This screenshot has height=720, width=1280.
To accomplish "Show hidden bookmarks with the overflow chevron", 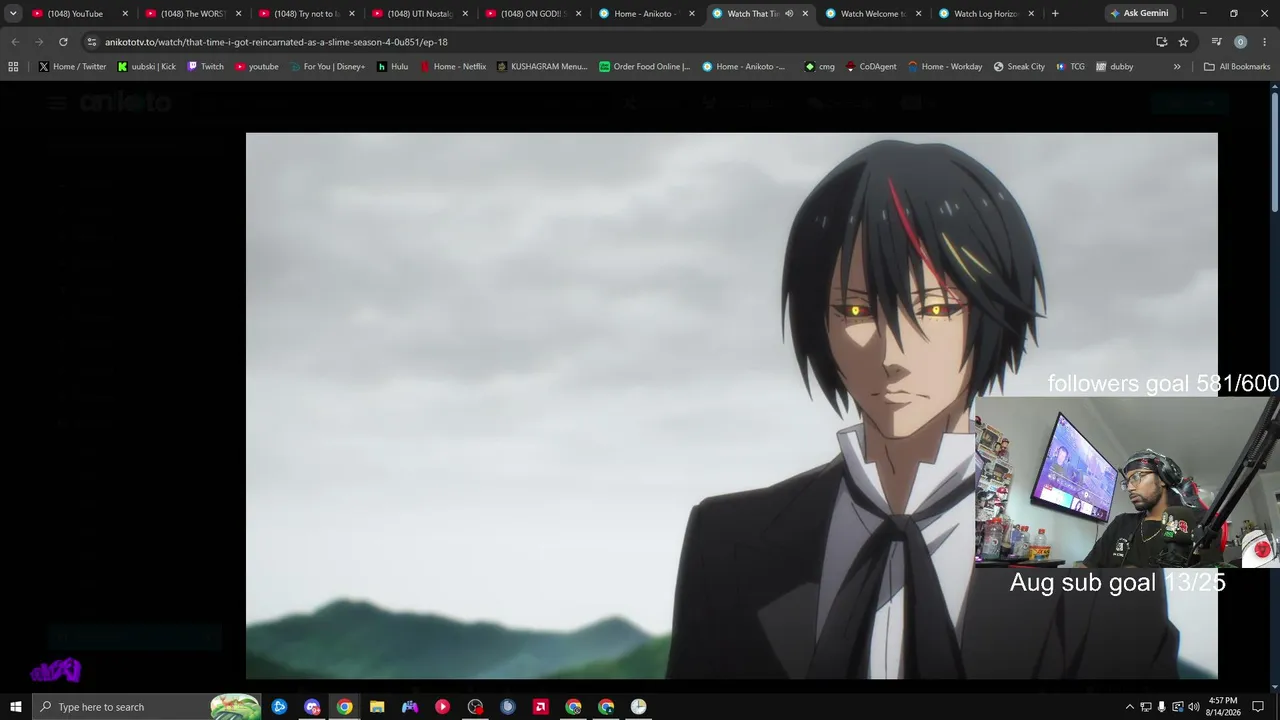I will coord(1177,67).
